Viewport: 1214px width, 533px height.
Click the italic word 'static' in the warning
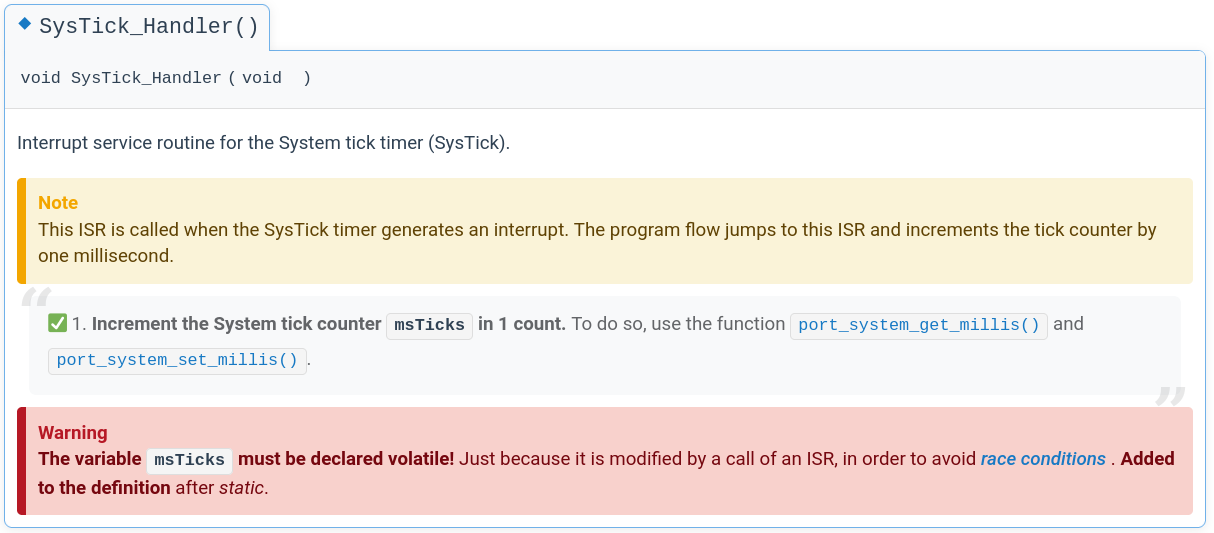(x=243, y=488)
